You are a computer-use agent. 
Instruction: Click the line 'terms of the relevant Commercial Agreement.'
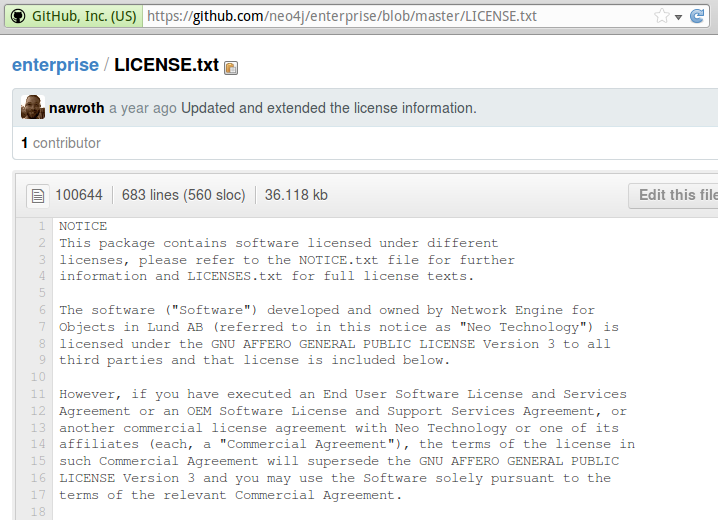click(230, 495)
